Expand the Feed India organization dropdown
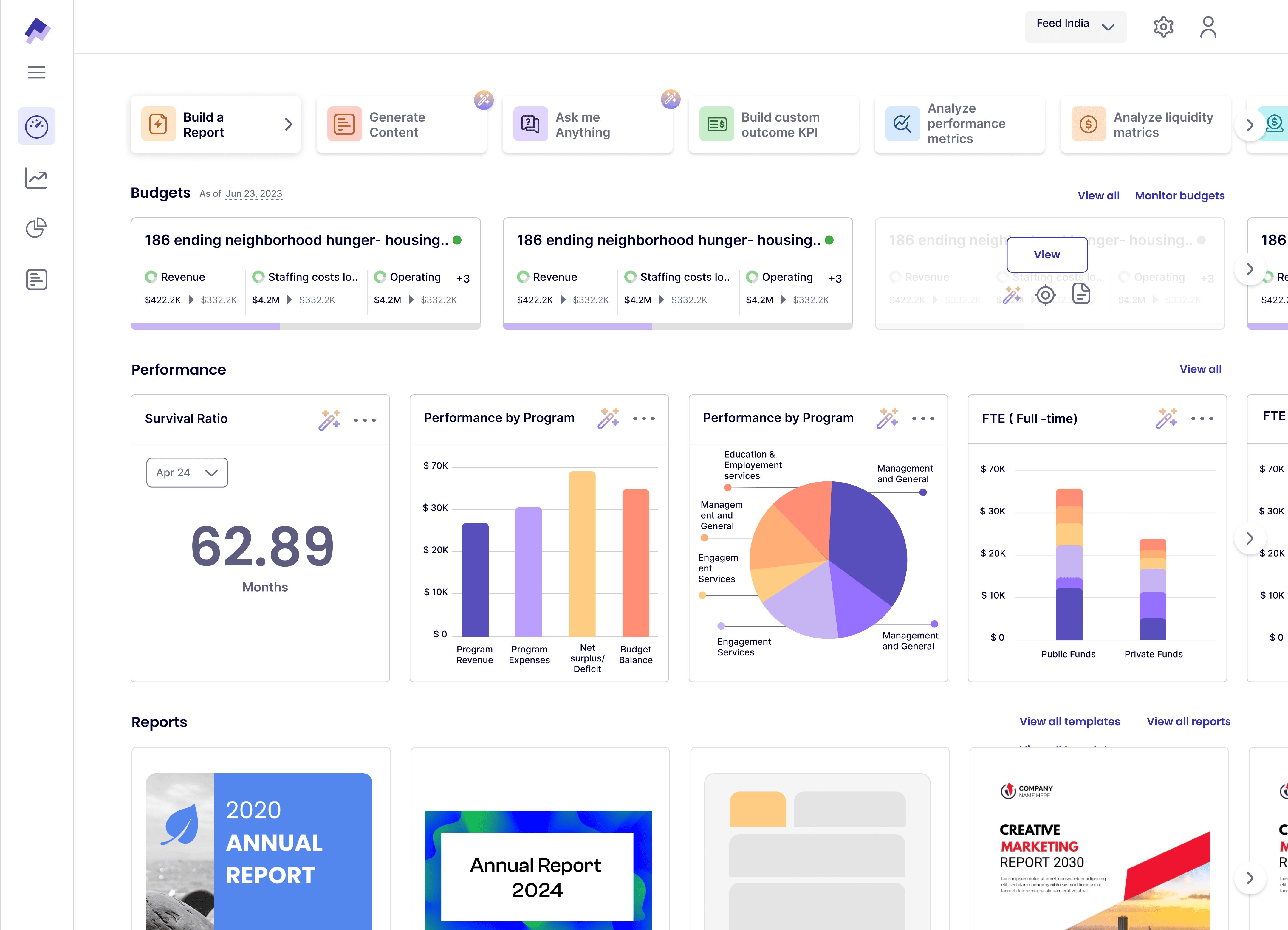 click(1075, 26)
